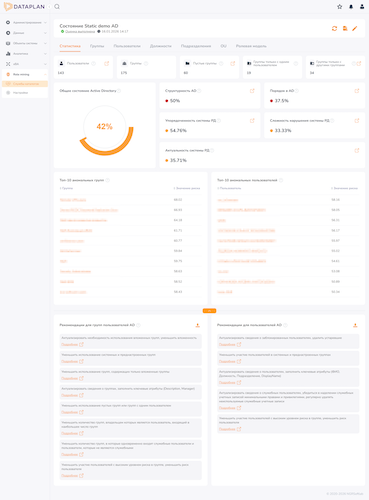Image resolution: width=369 pixels, height=500 pixels.
Task: Click help icon on Группы card
Action: coord(146,63)
